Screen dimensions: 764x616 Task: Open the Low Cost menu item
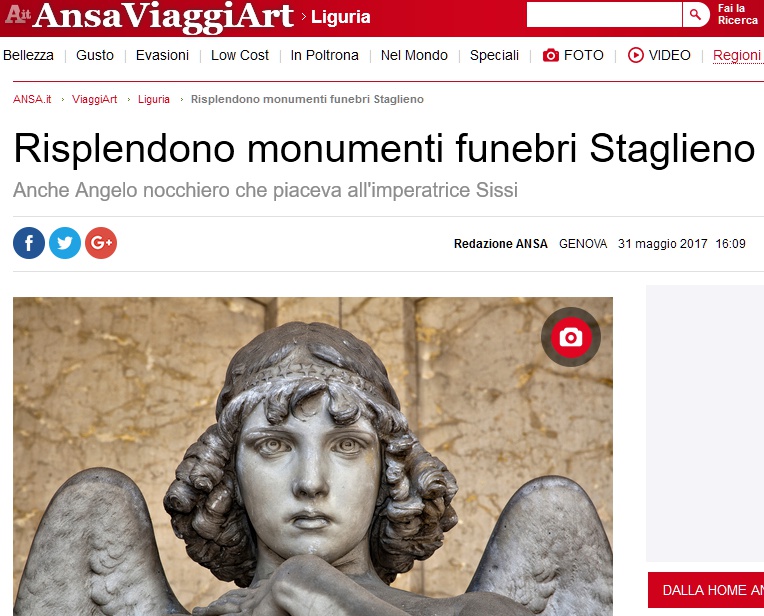tap(240, 55)
